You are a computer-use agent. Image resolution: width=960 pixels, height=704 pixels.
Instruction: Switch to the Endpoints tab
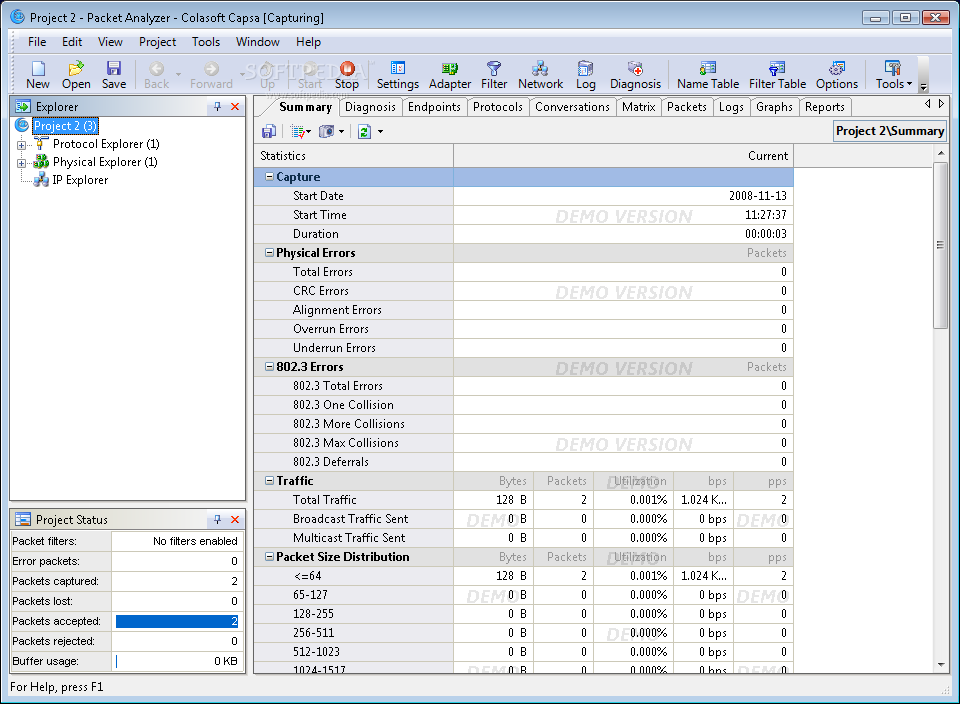point(434,107)
